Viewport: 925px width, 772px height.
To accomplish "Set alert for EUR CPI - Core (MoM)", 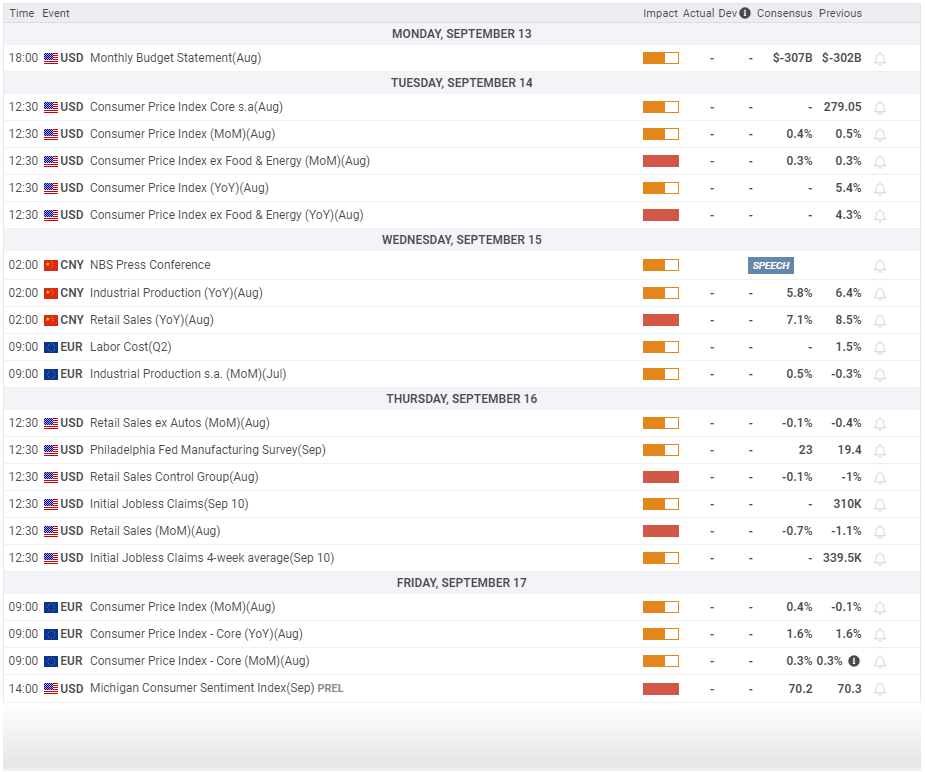I will click(x=880, y=662).
